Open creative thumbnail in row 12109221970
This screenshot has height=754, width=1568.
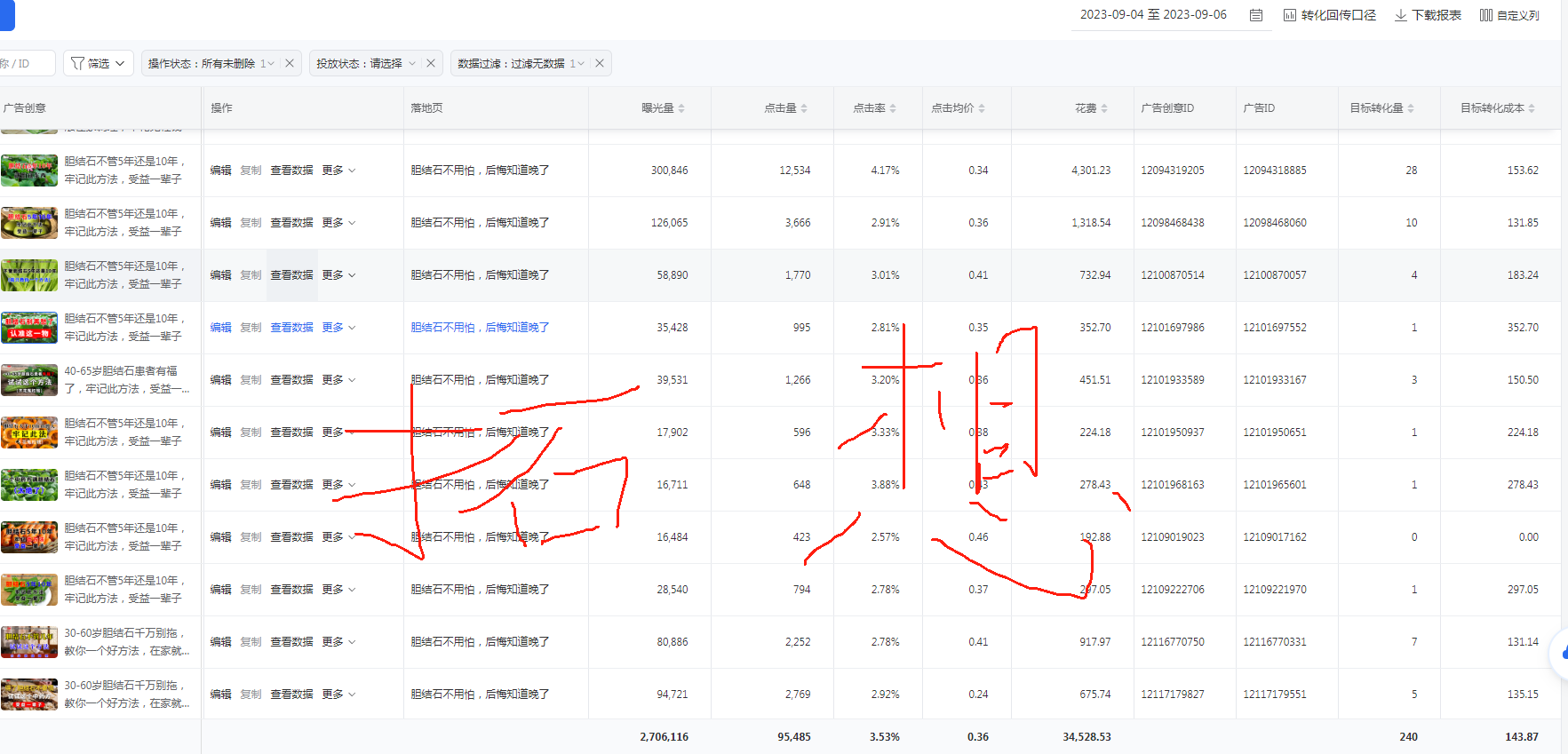(x=29, y=590)
